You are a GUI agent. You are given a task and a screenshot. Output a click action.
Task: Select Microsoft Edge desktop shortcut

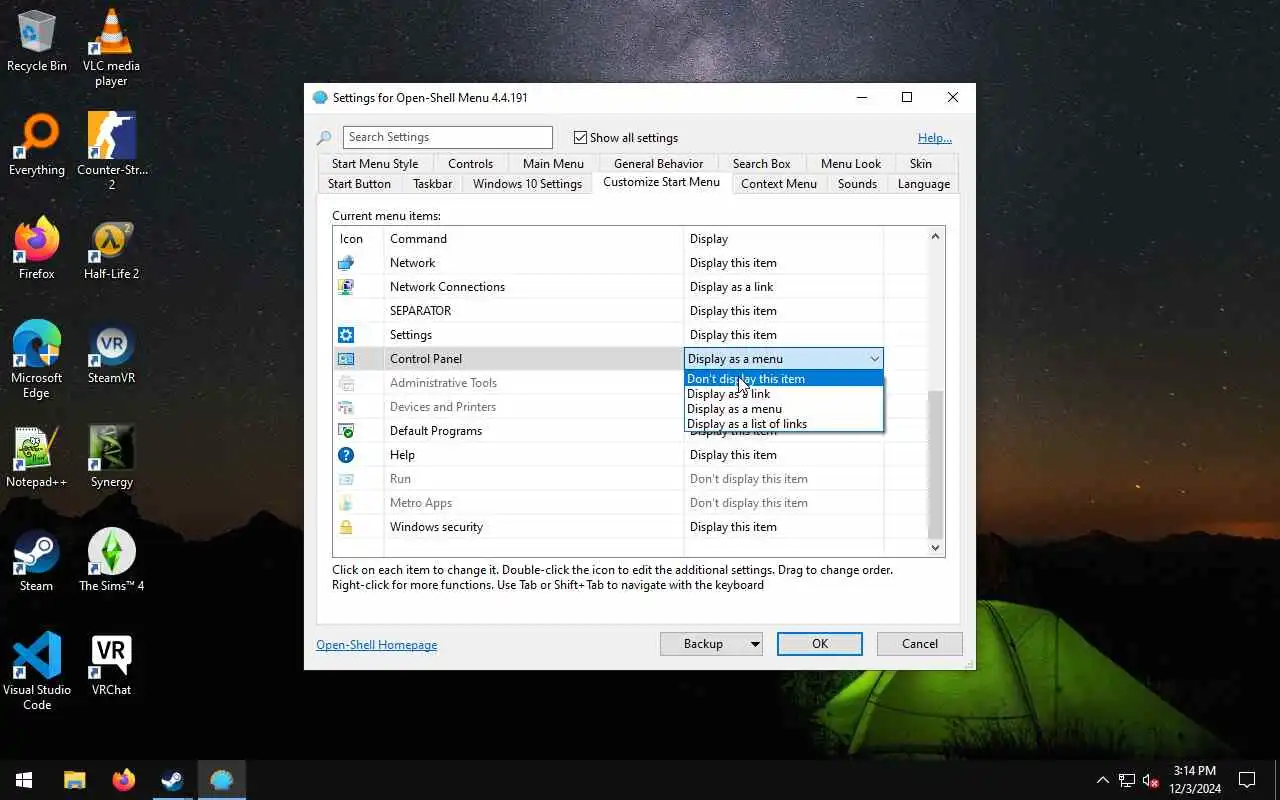37,360
